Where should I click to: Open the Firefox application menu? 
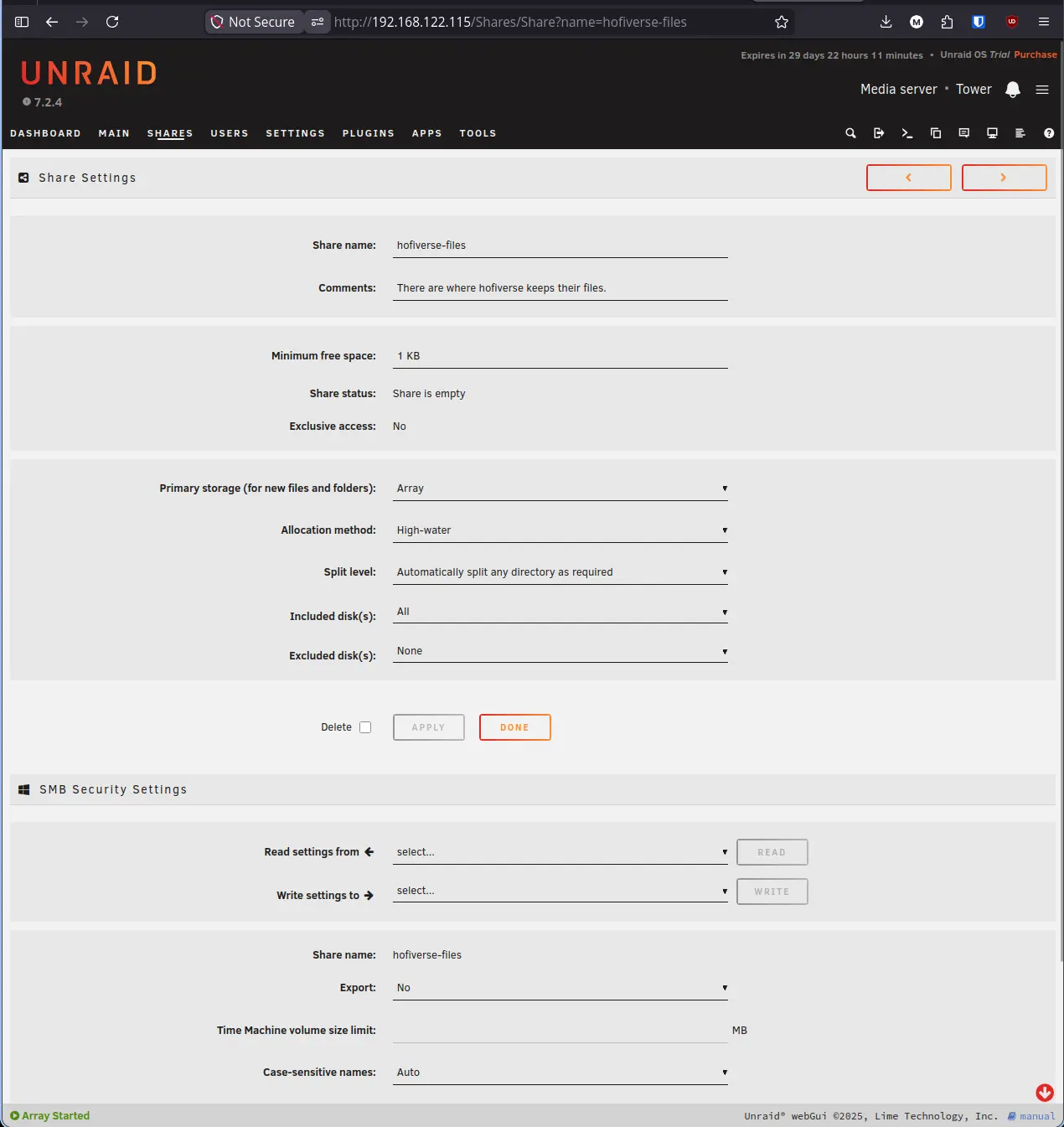1044,22
